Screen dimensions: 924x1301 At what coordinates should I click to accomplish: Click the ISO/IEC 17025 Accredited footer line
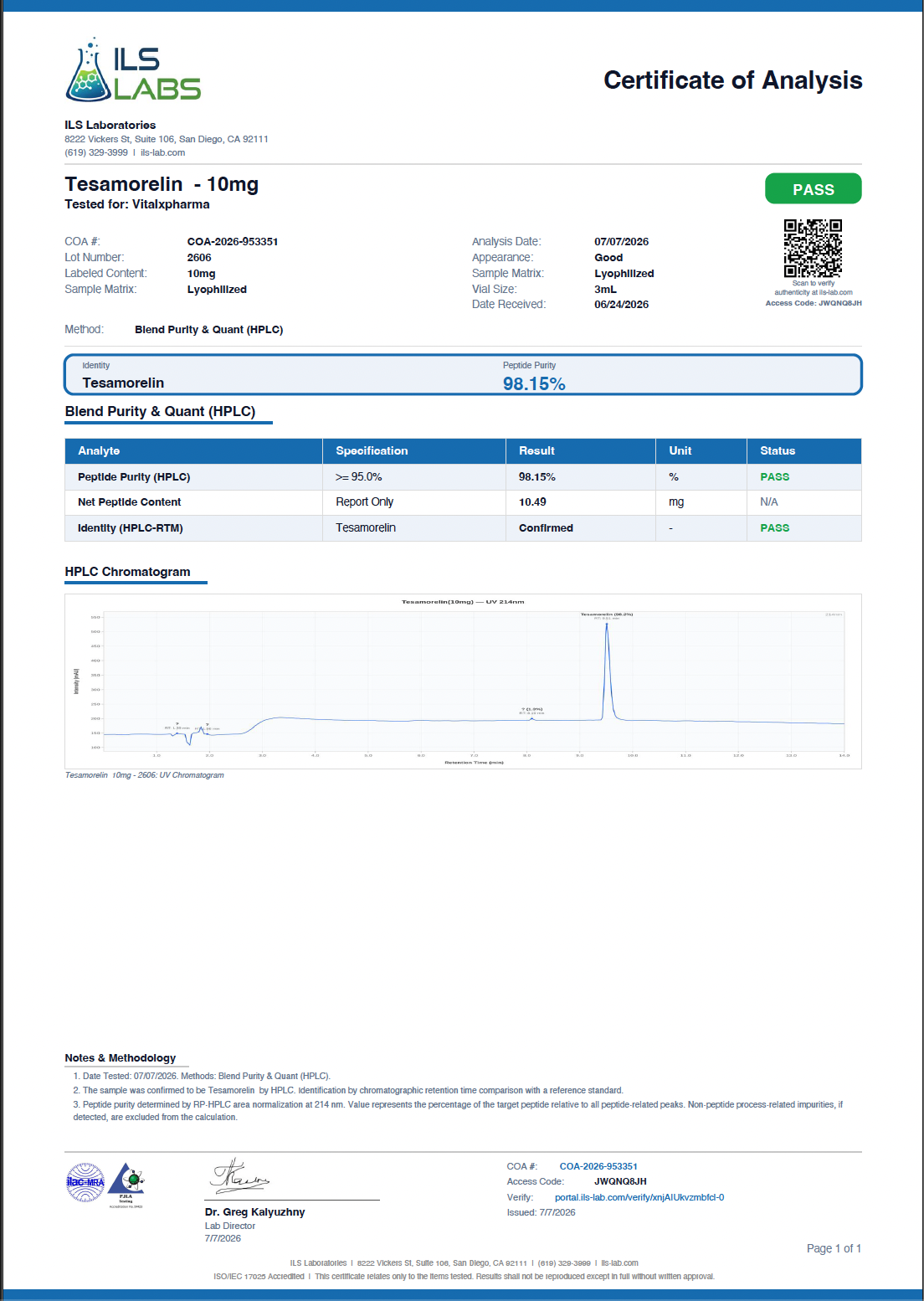click(464, 1277)
